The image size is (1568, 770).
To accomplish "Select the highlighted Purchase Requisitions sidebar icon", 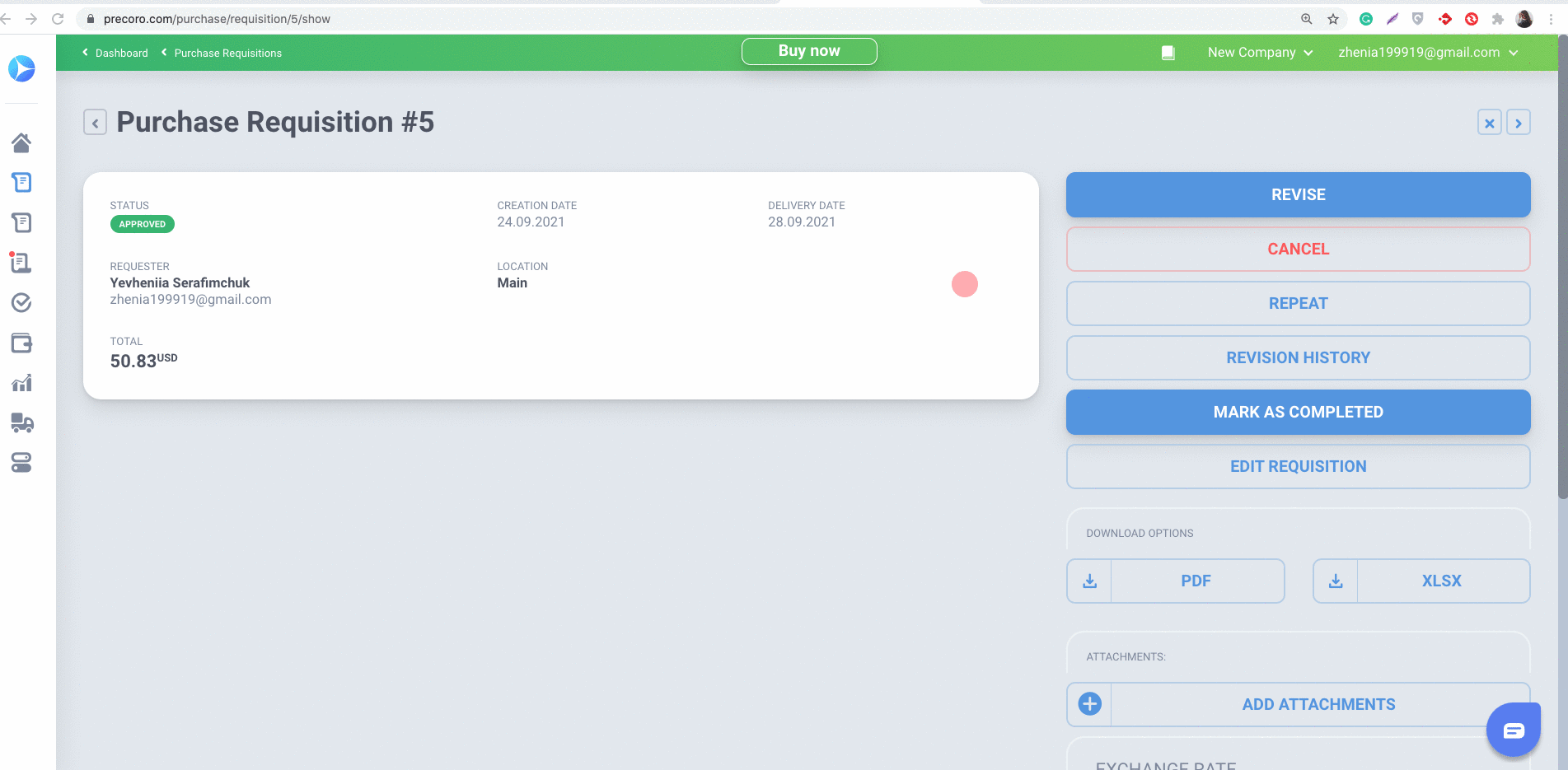I will click(22, 182).
